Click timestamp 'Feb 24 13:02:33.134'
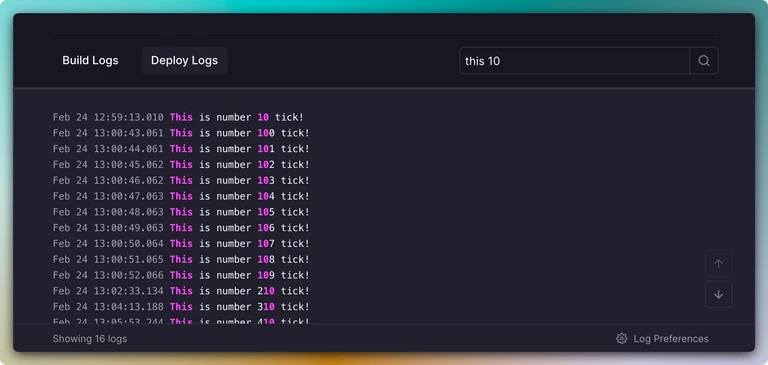The width and height of the screenshot is (768, 365). click(x=108, y=291)
